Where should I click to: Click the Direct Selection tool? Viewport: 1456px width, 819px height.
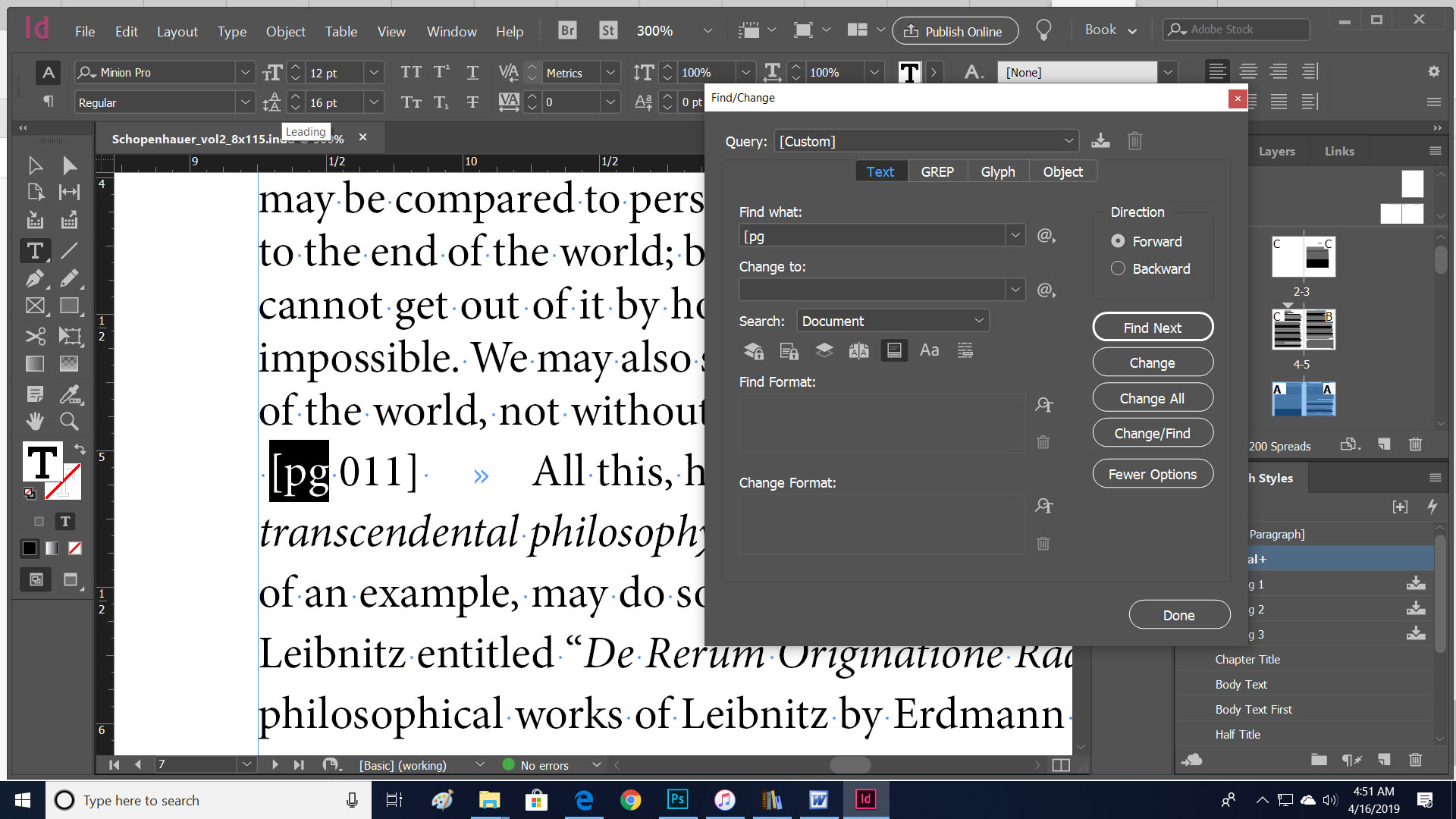(69, 165)
